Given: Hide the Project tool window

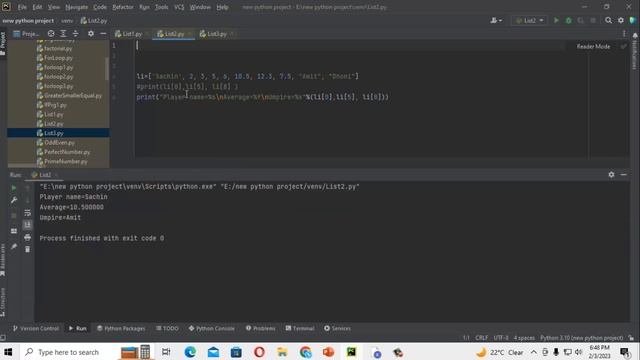Looking at the screenshot, I should 103,33.
